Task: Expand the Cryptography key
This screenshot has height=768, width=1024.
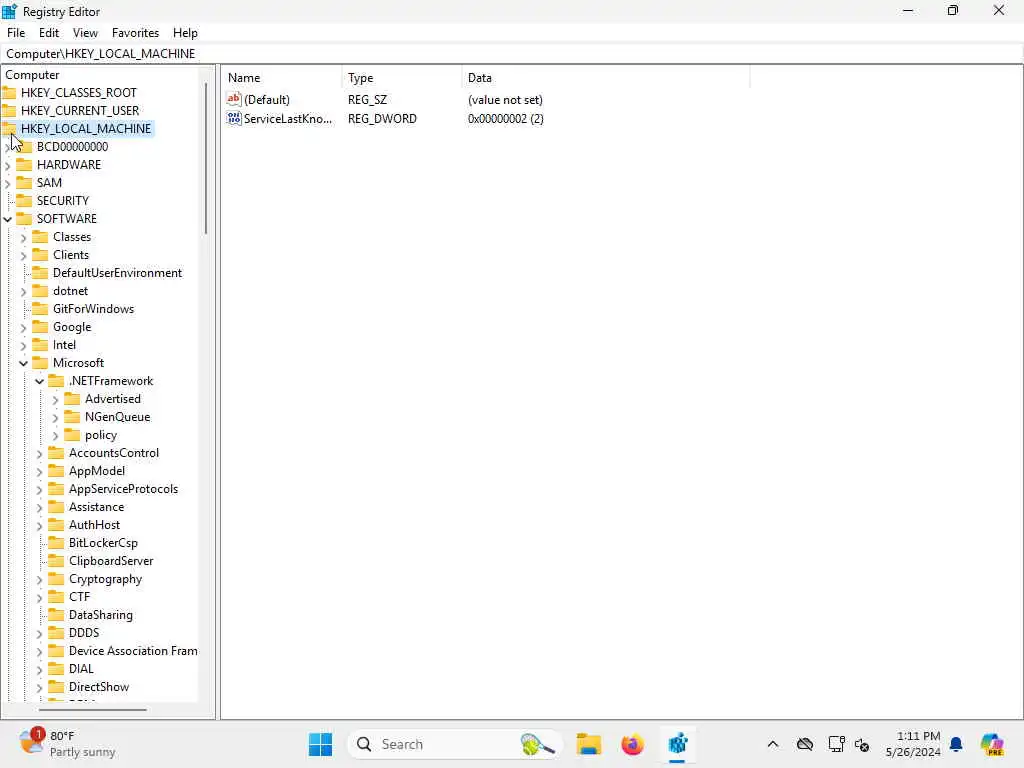Action: click(x=39, y=580)
